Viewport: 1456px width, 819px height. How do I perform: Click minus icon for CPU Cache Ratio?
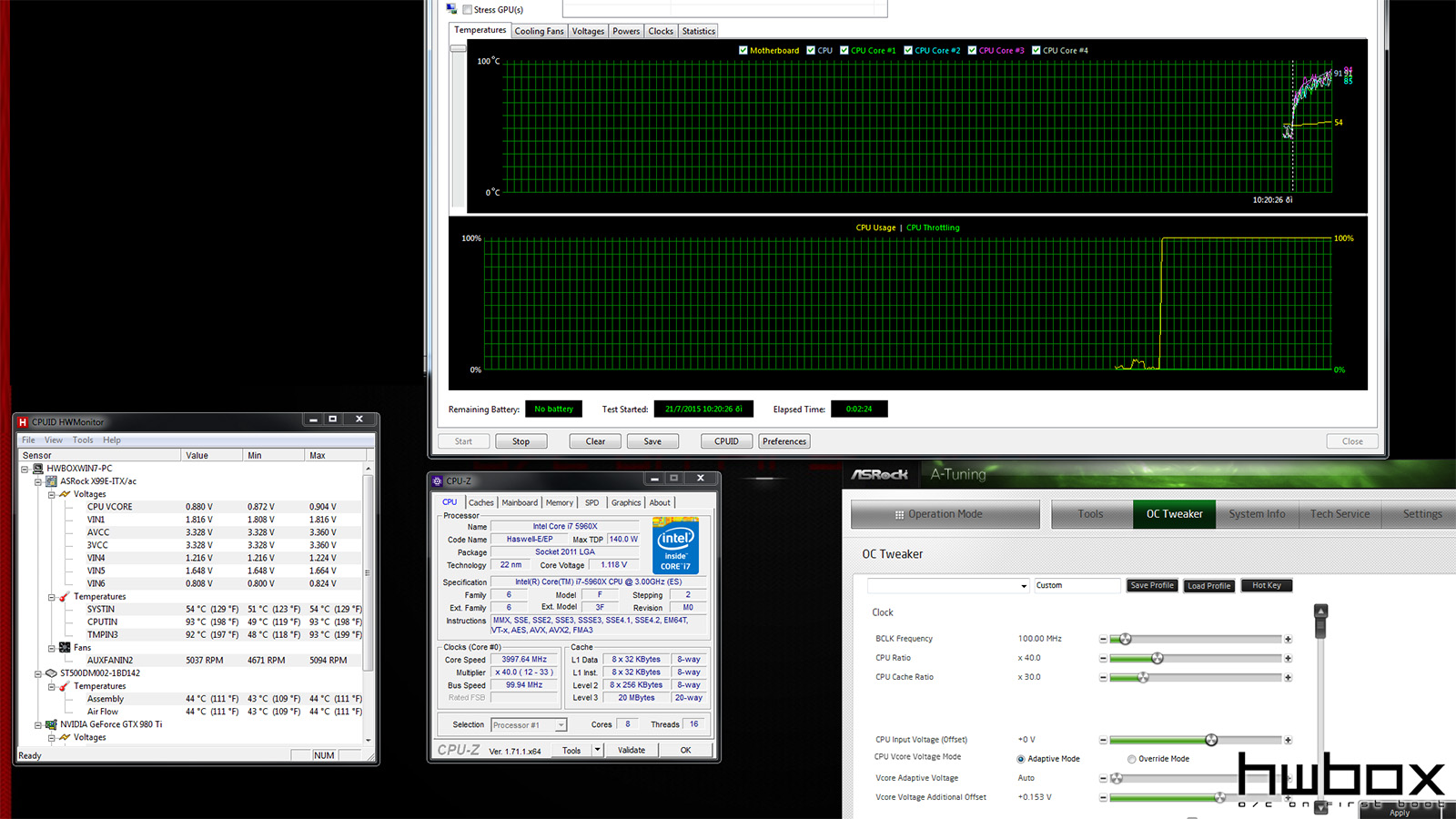(1103, 678)
